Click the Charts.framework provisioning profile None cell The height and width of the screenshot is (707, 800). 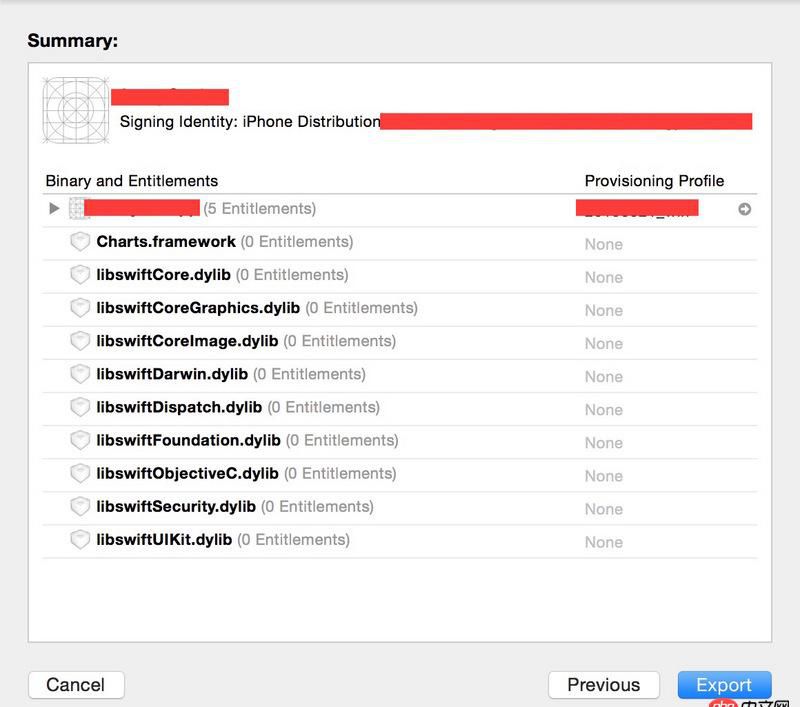[x=604, y=244]
